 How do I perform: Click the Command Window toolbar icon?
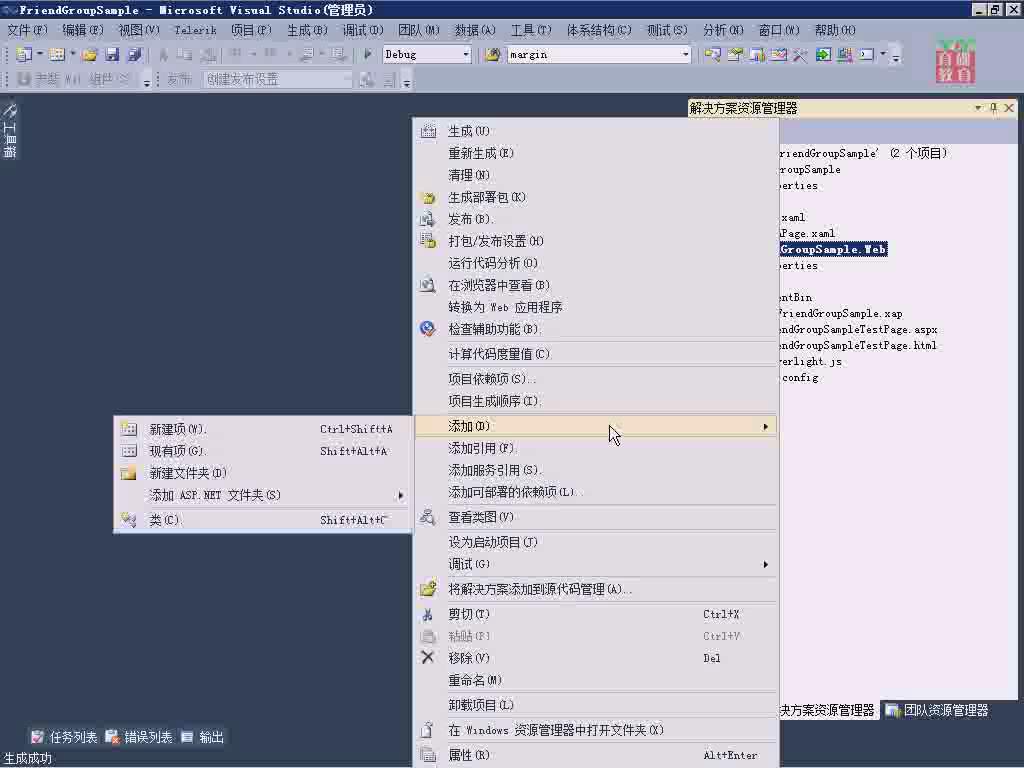click(x=867, y=55)
